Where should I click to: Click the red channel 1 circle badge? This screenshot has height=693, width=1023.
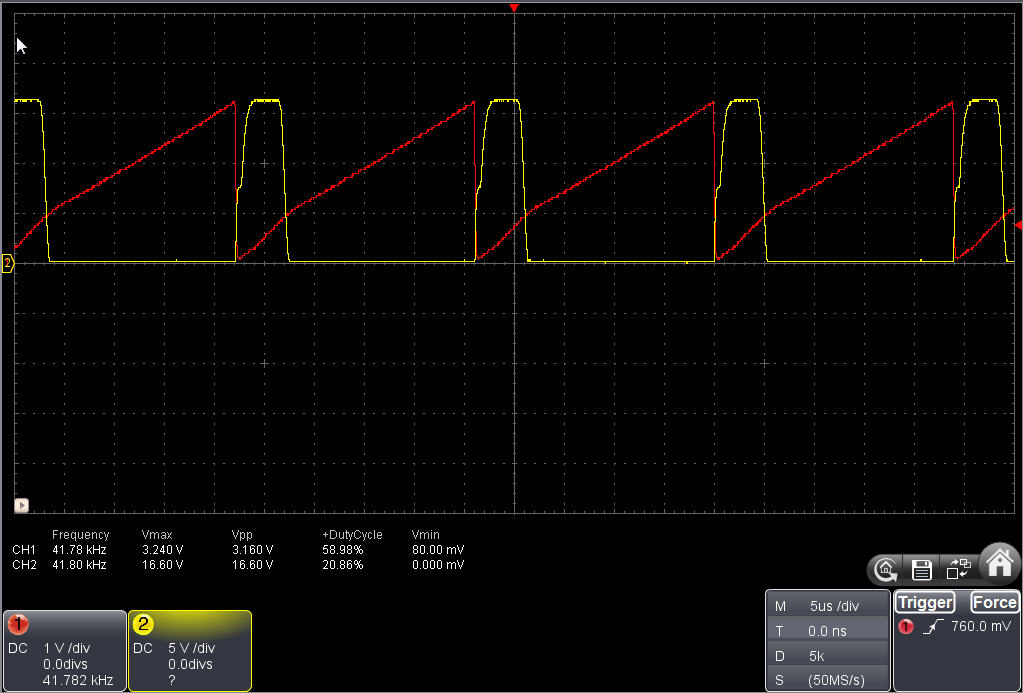[17, 624]
